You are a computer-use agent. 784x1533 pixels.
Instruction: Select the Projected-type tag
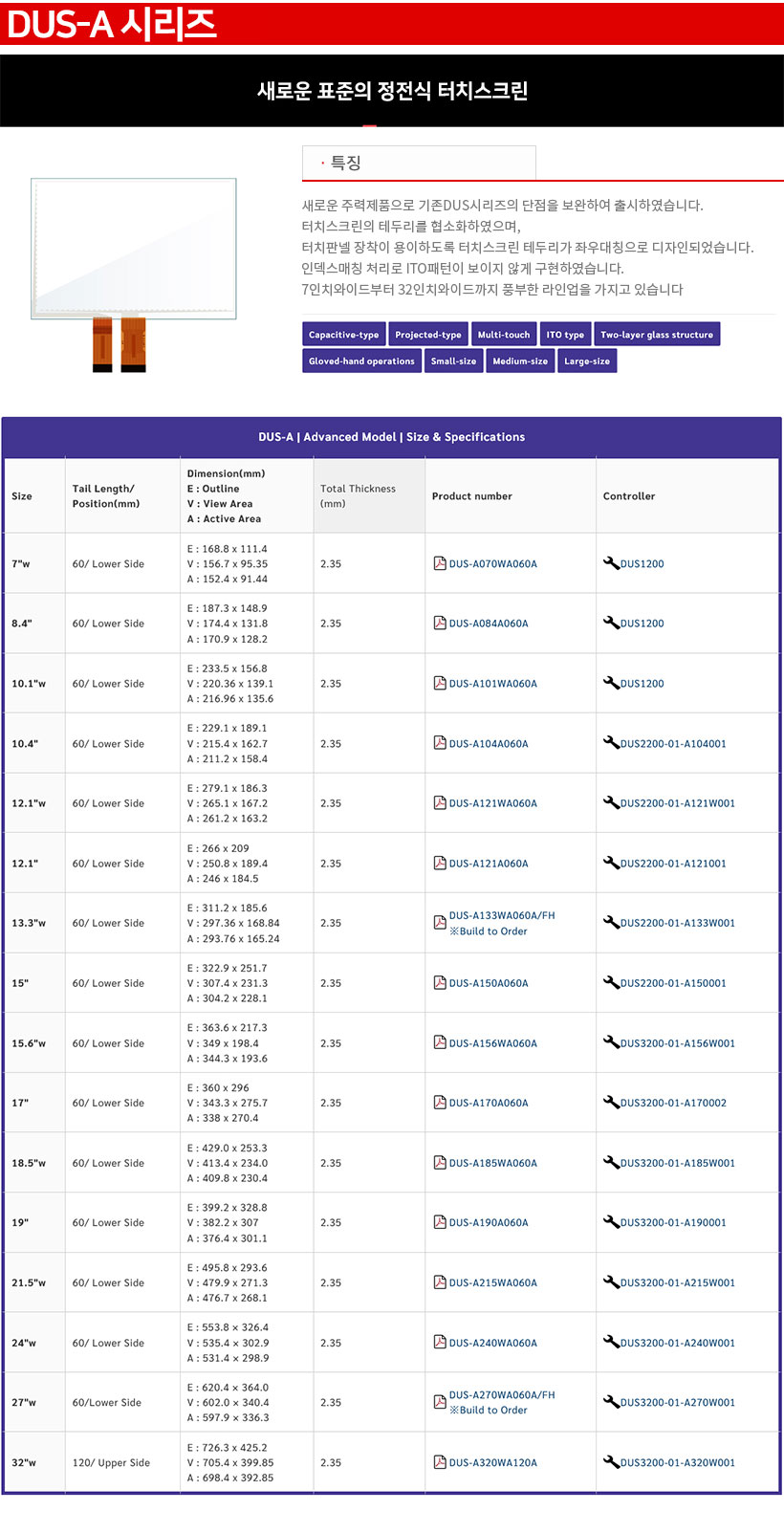pyautogui.click(x=428, y=335)
